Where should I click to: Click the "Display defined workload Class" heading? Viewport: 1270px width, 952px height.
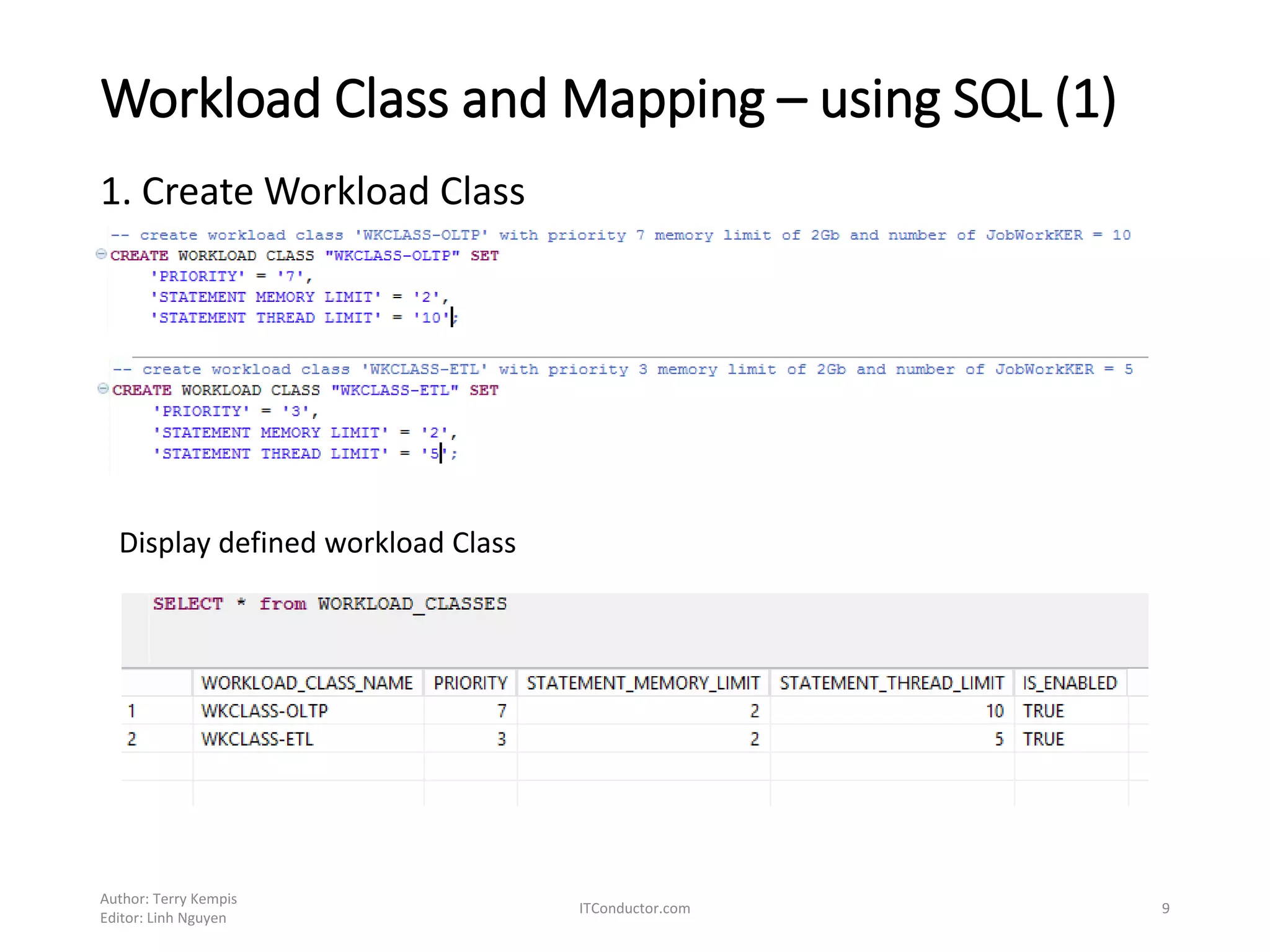click(317, 542)
